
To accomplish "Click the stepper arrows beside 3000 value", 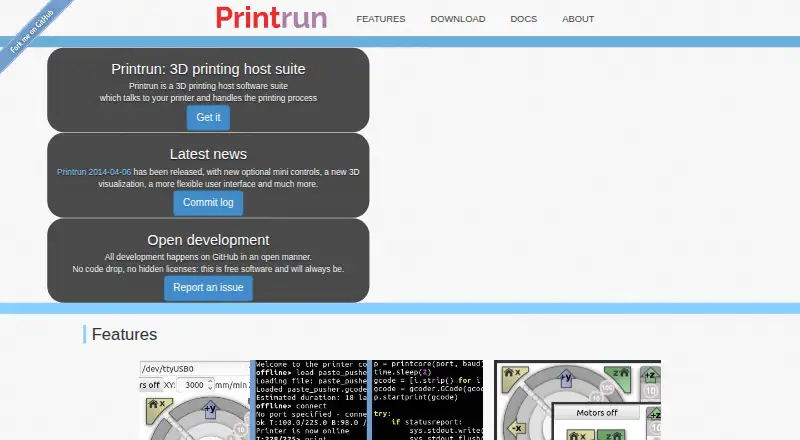I will coord(210,385).
